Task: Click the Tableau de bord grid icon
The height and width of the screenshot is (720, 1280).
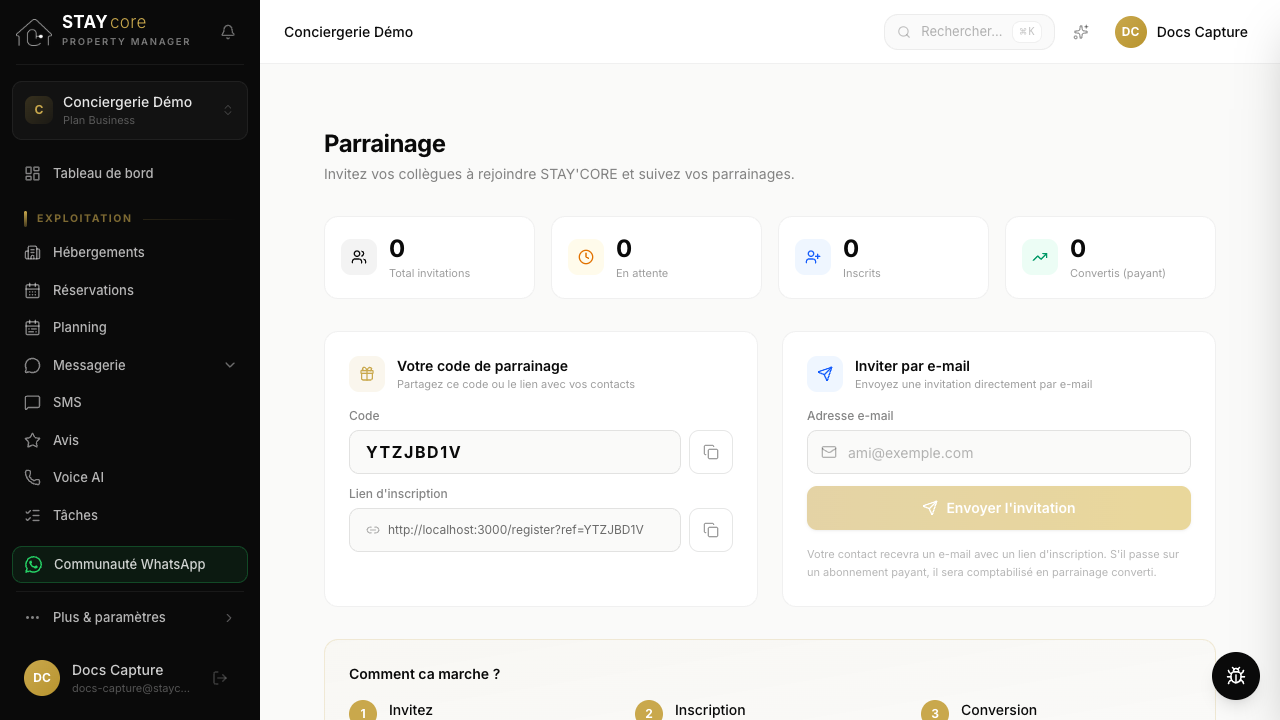Action: point(33,173)
